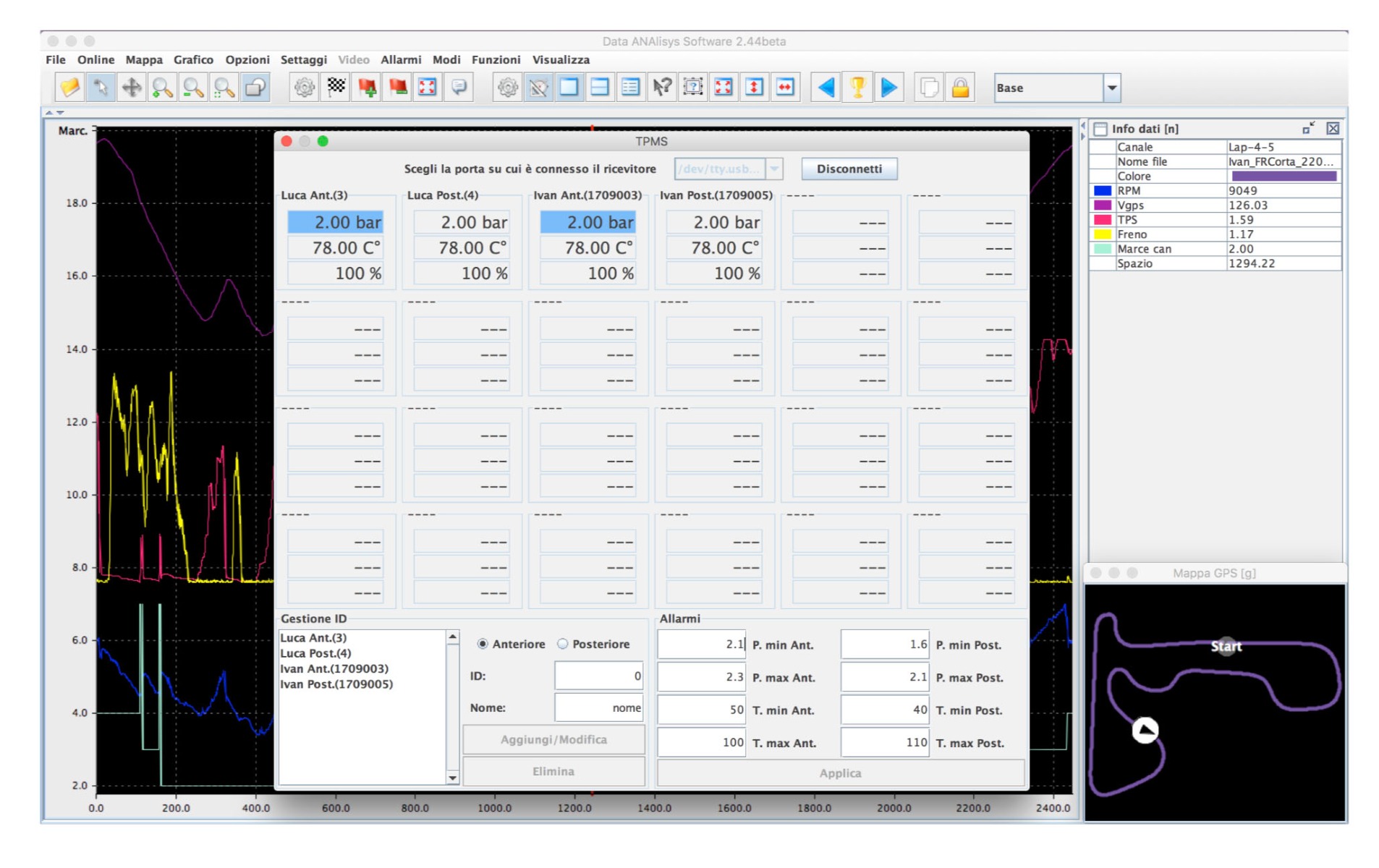Image resolution: width=1379 pixels, height=868 pixels.
Task: Select the Posteriore radio button
Action: [x=563, y=644]
